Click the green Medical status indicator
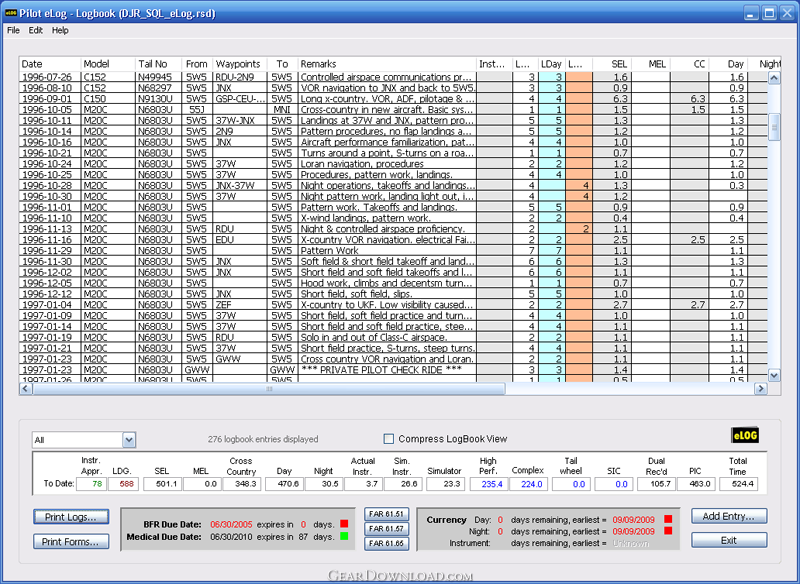800x584 pixels. pyautogui.click(x=344, y=536)
